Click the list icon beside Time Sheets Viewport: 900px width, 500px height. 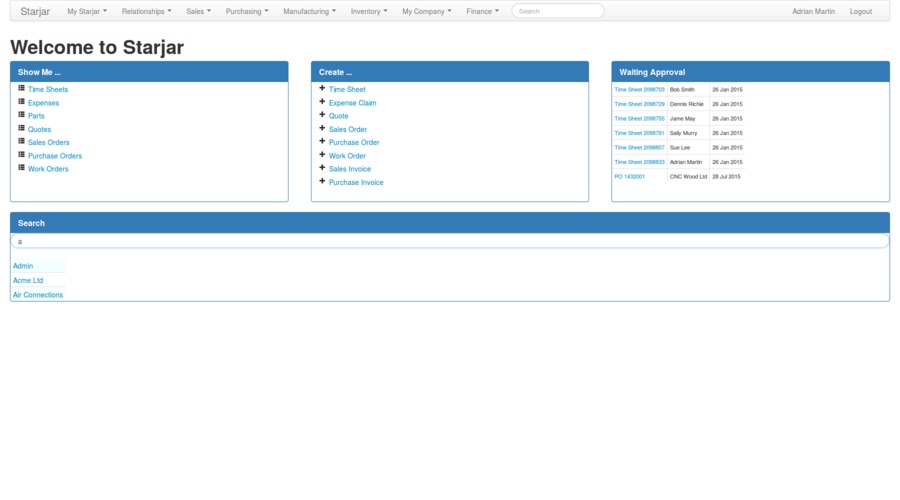pyautogui.click(x=22, y=89)
